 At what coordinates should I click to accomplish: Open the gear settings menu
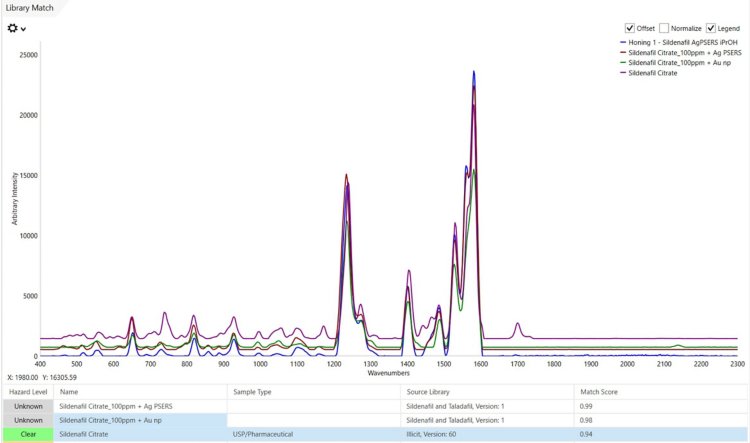(x=12, y=28)
